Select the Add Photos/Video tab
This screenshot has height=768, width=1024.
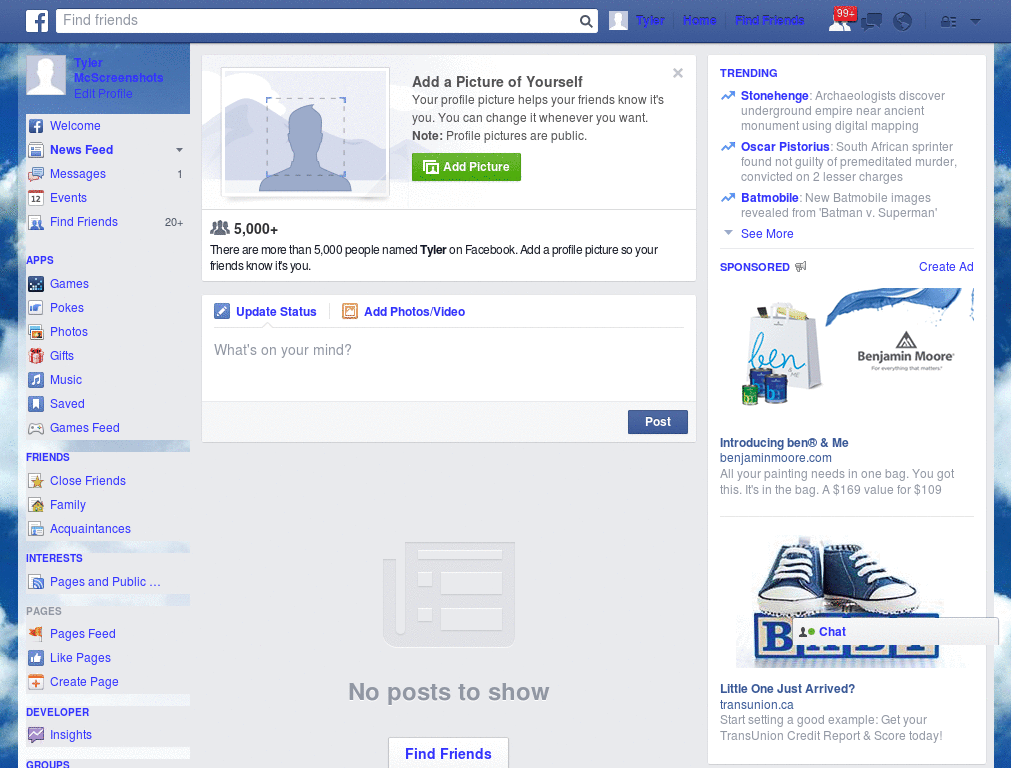(404, 312)
